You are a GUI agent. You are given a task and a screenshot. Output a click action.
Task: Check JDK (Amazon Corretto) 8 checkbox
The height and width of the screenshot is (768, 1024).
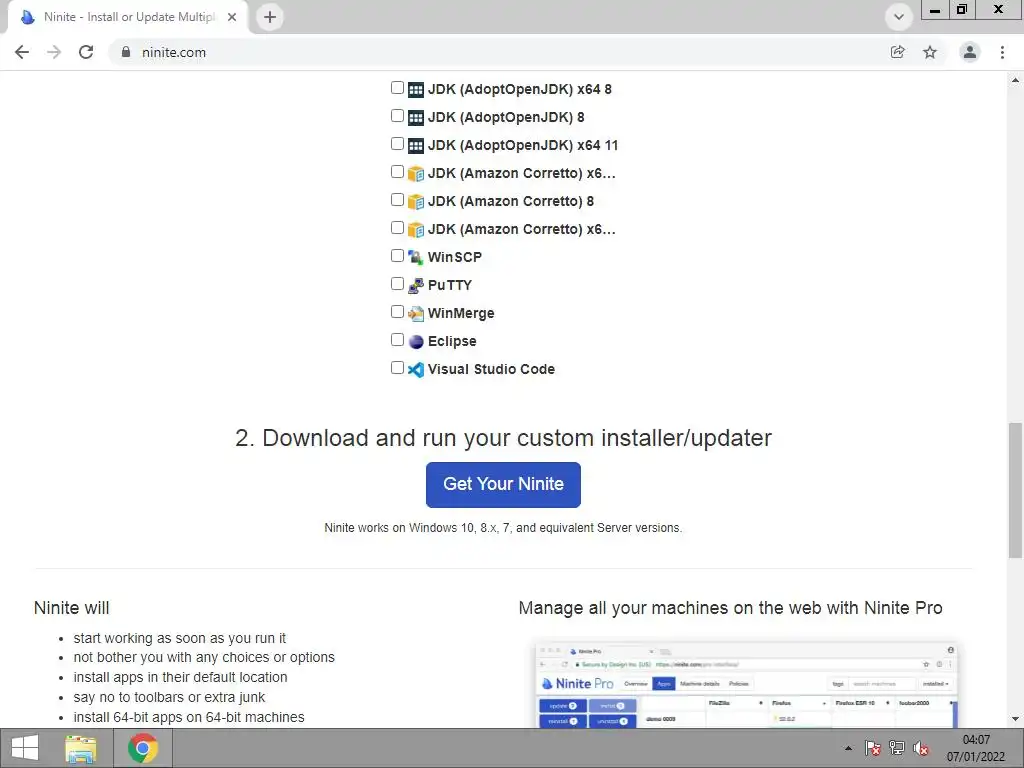click(x=397, y=200)
